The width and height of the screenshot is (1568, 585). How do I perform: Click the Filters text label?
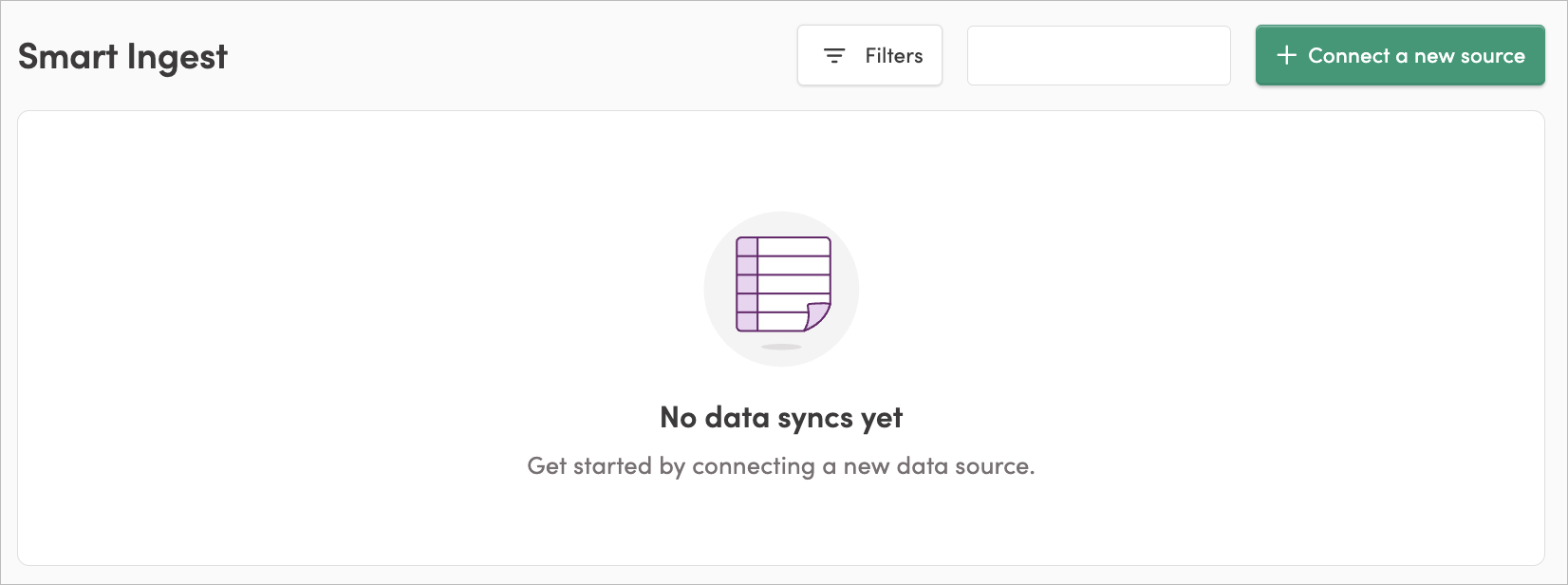[x=894, y=56]
